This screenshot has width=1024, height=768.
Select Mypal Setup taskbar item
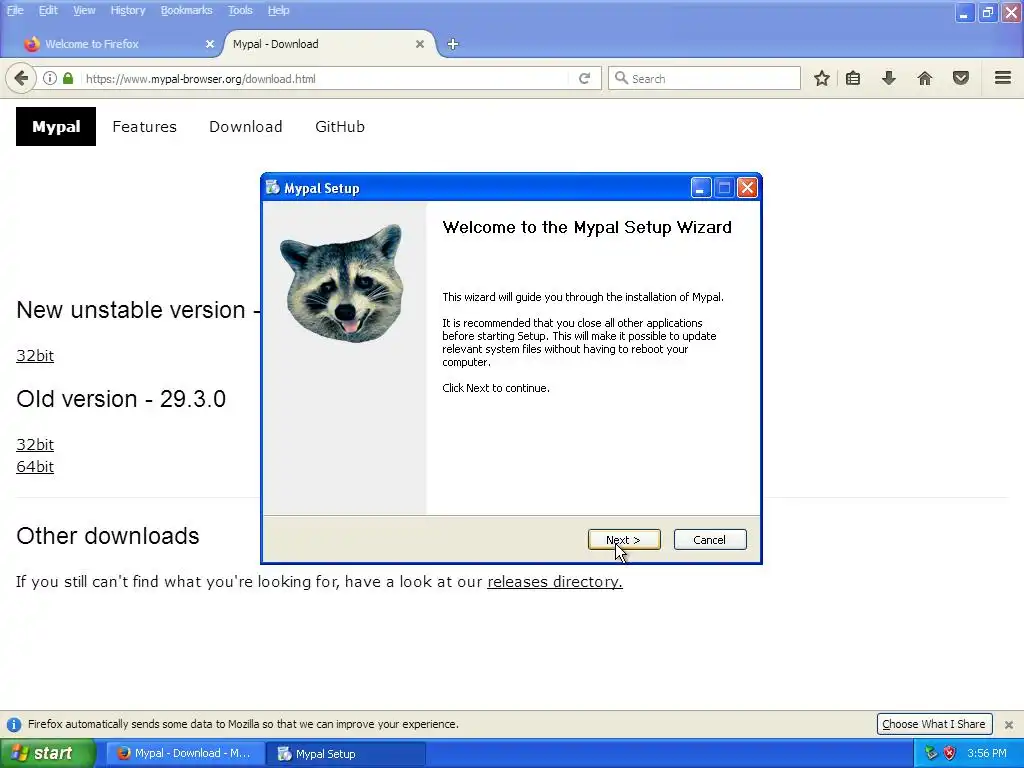pyautogui.click(x=346, y=754)
